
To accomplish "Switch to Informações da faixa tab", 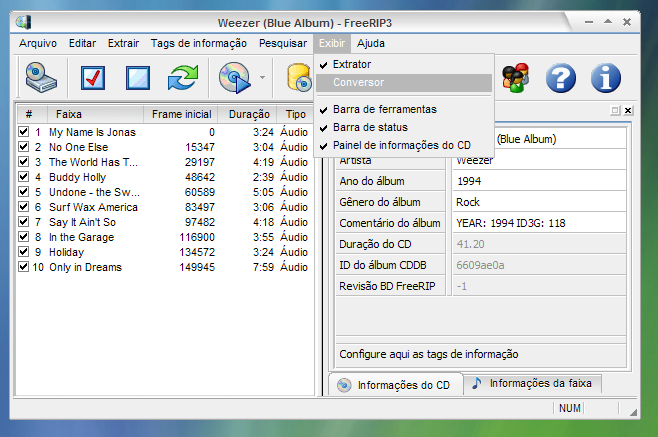I will click(x=533, y=383).
